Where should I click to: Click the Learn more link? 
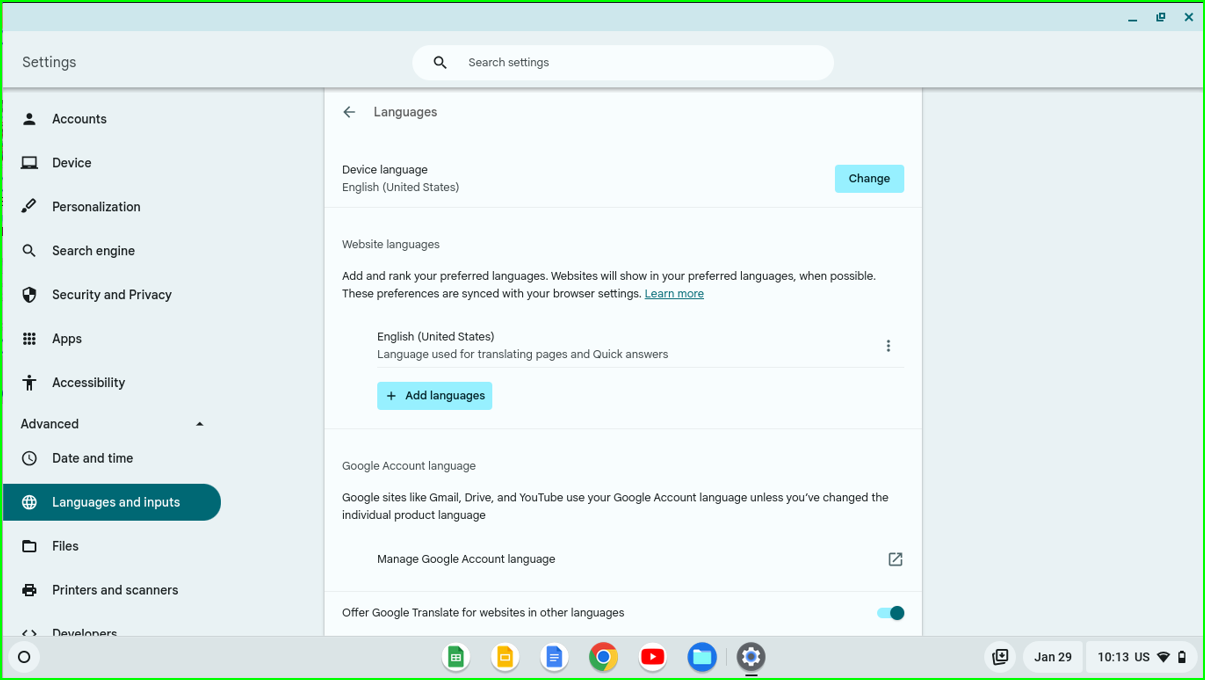click(674, 294)
